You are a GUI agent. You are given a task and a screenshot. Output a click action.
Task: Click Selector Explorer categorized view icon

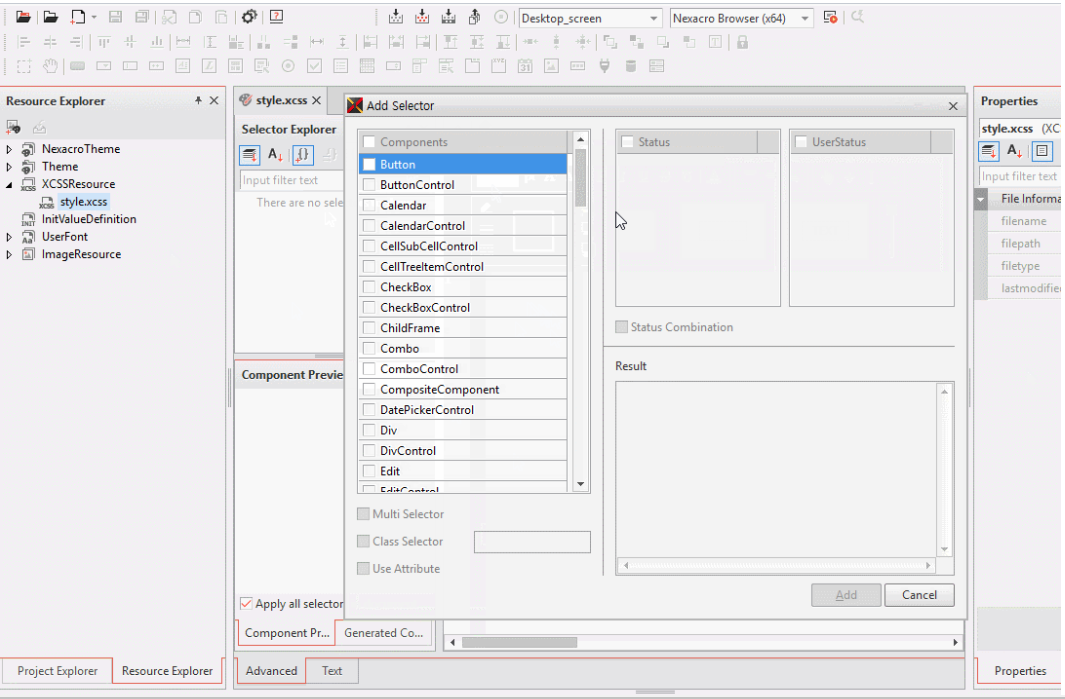(249, 155)
